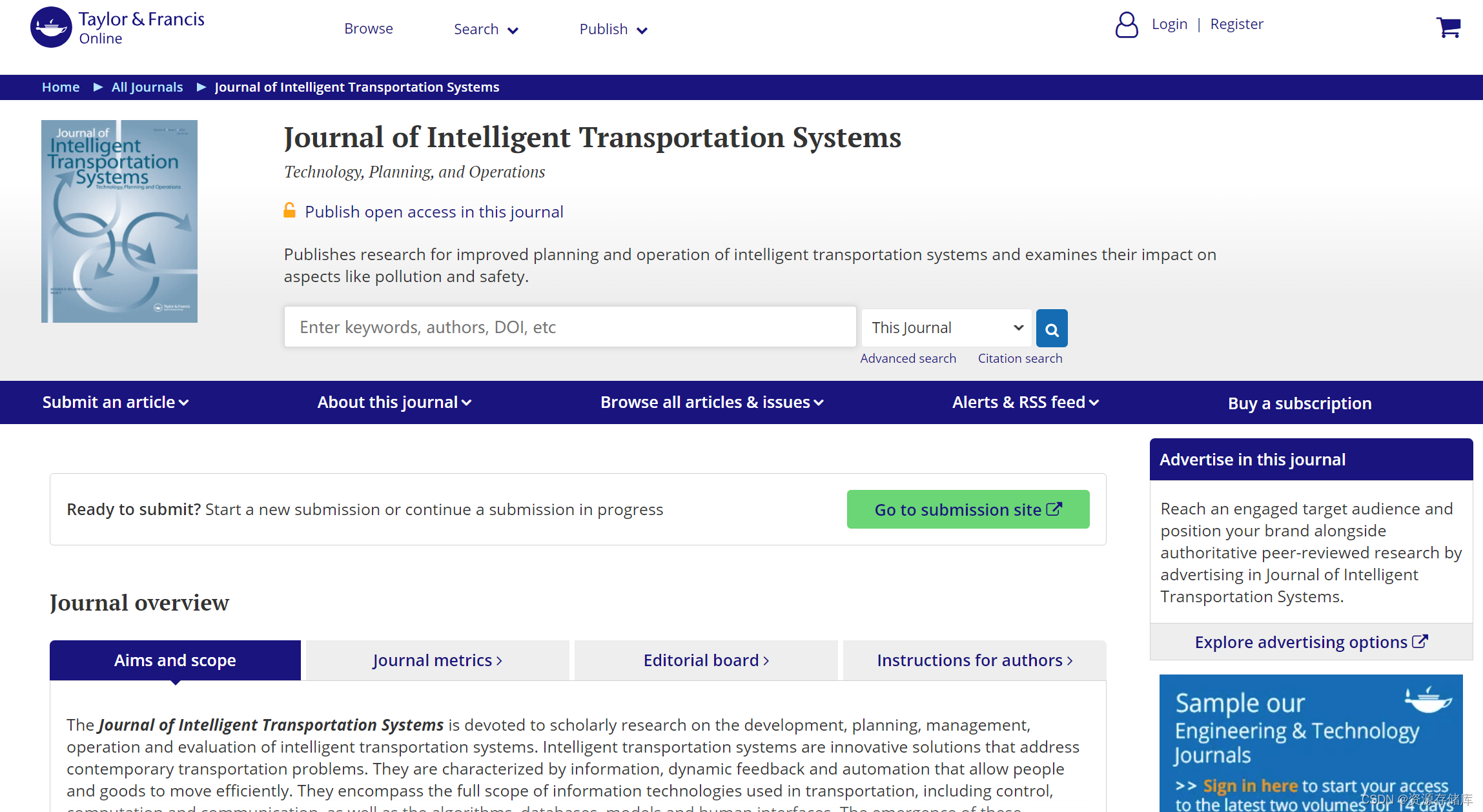Click external link icon beside advertising options
This screenshot has width=1483, height=812.
click(1420, 642)
